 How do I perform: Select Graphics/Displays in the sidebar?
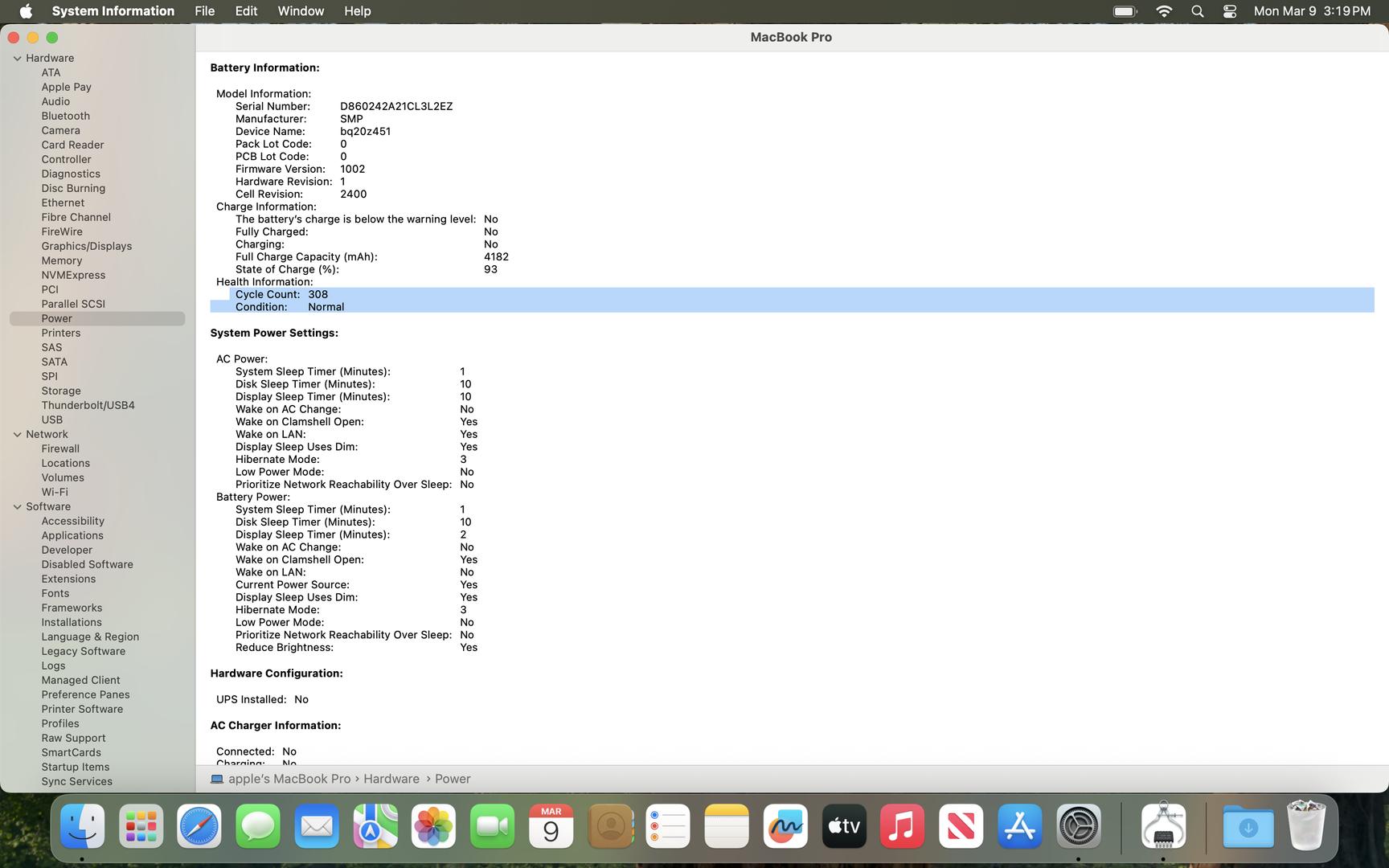(x=87, y=246)
